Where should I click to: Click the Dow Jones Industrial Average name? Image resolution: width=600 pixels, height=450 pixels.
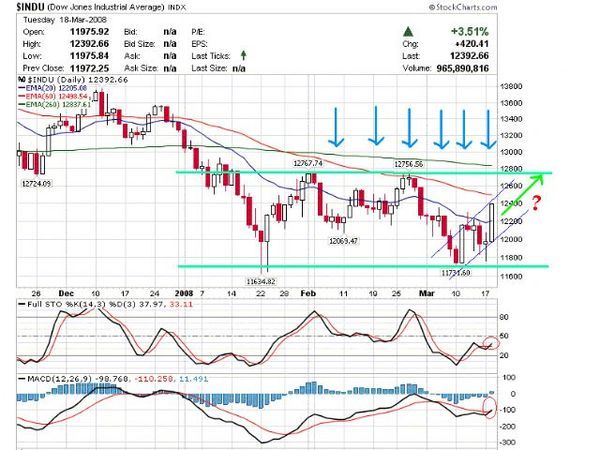106,7
